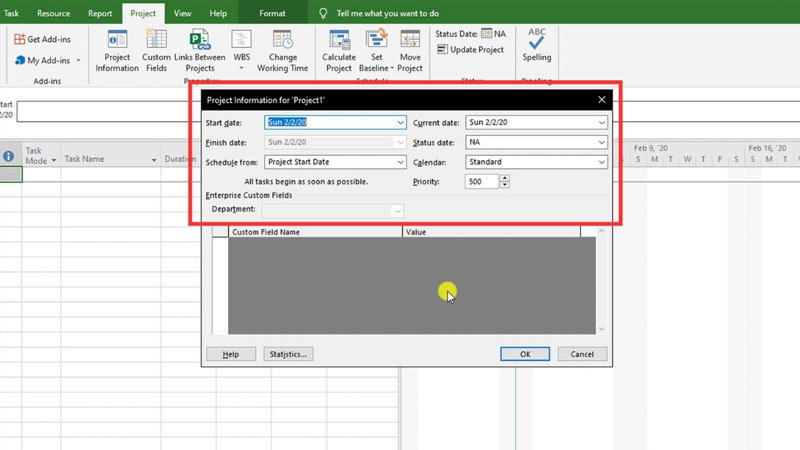Click the Calculate Project icon
The image size is (800, 450).
click(x=339, y=41)
